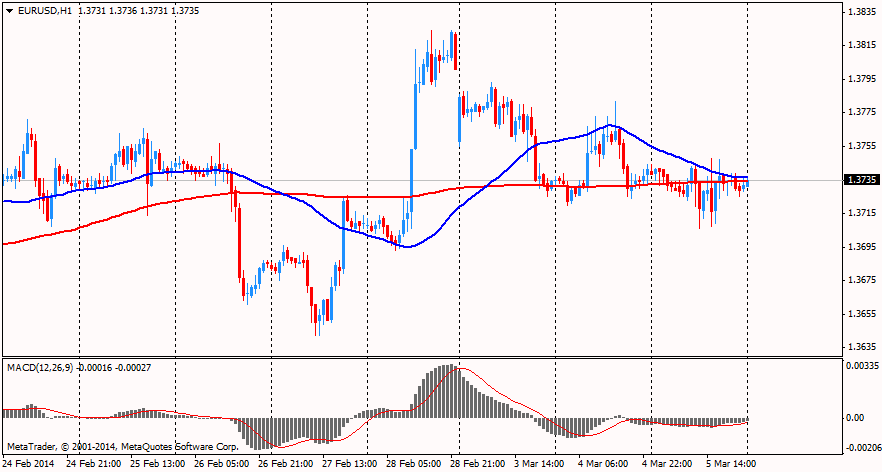882x472 pixels.
Task: Click the 26 Feb 21:00 time label
Action: 286,464
